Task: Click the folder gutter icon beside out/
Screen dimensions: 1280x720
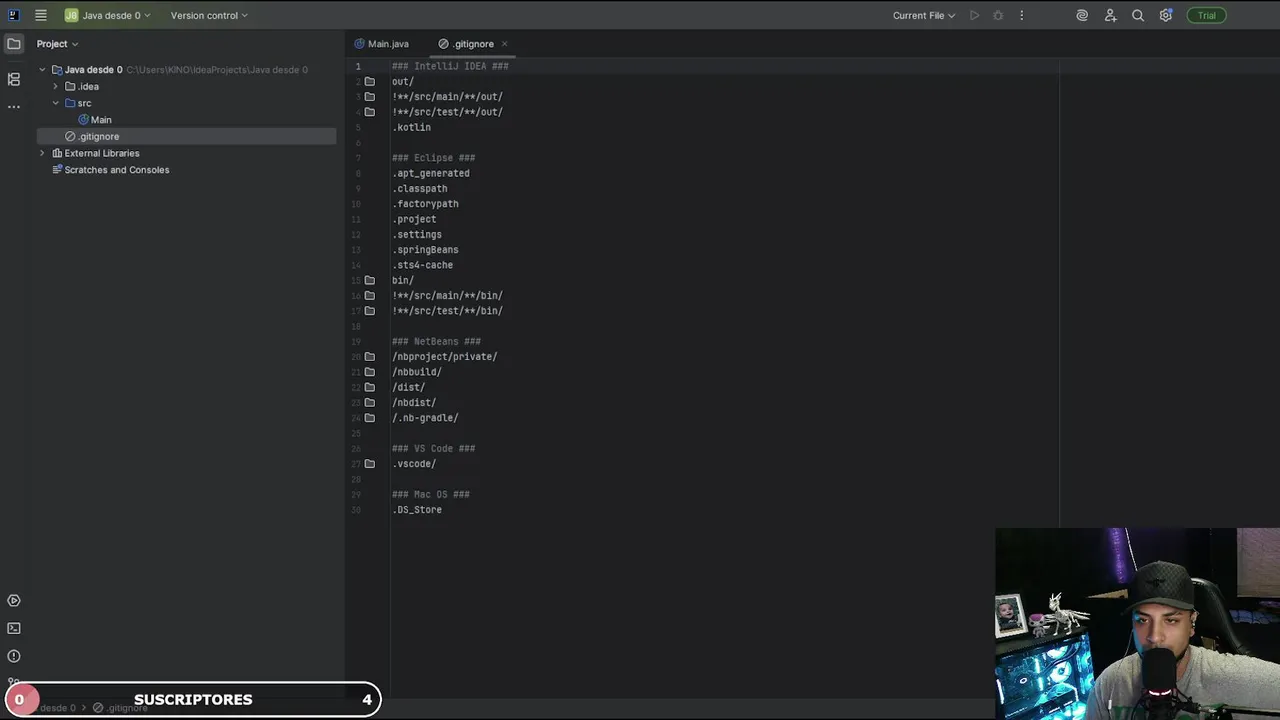Action: [370, 82]
